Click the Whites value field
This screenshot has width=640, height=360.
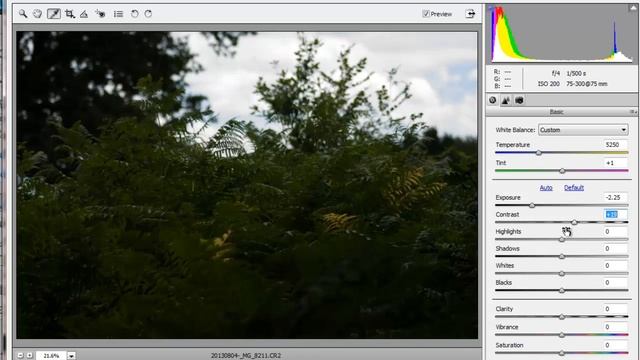pyautogui.click(x=616, y=266)
